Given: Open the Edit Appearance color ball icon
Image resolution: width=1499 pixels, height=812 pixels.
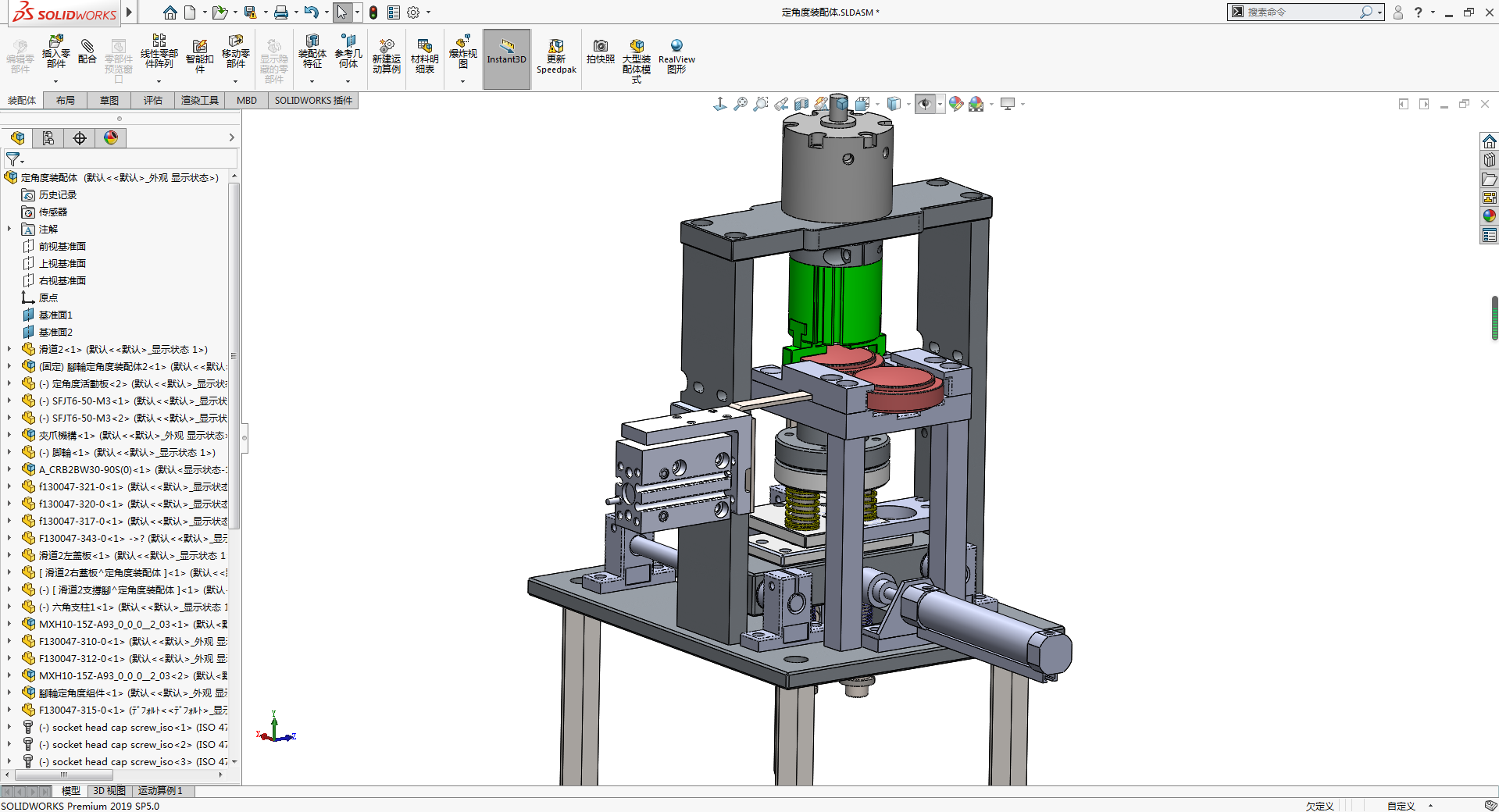Looking at the screenshot, I should pyautogui.click(x=955, y=104).
